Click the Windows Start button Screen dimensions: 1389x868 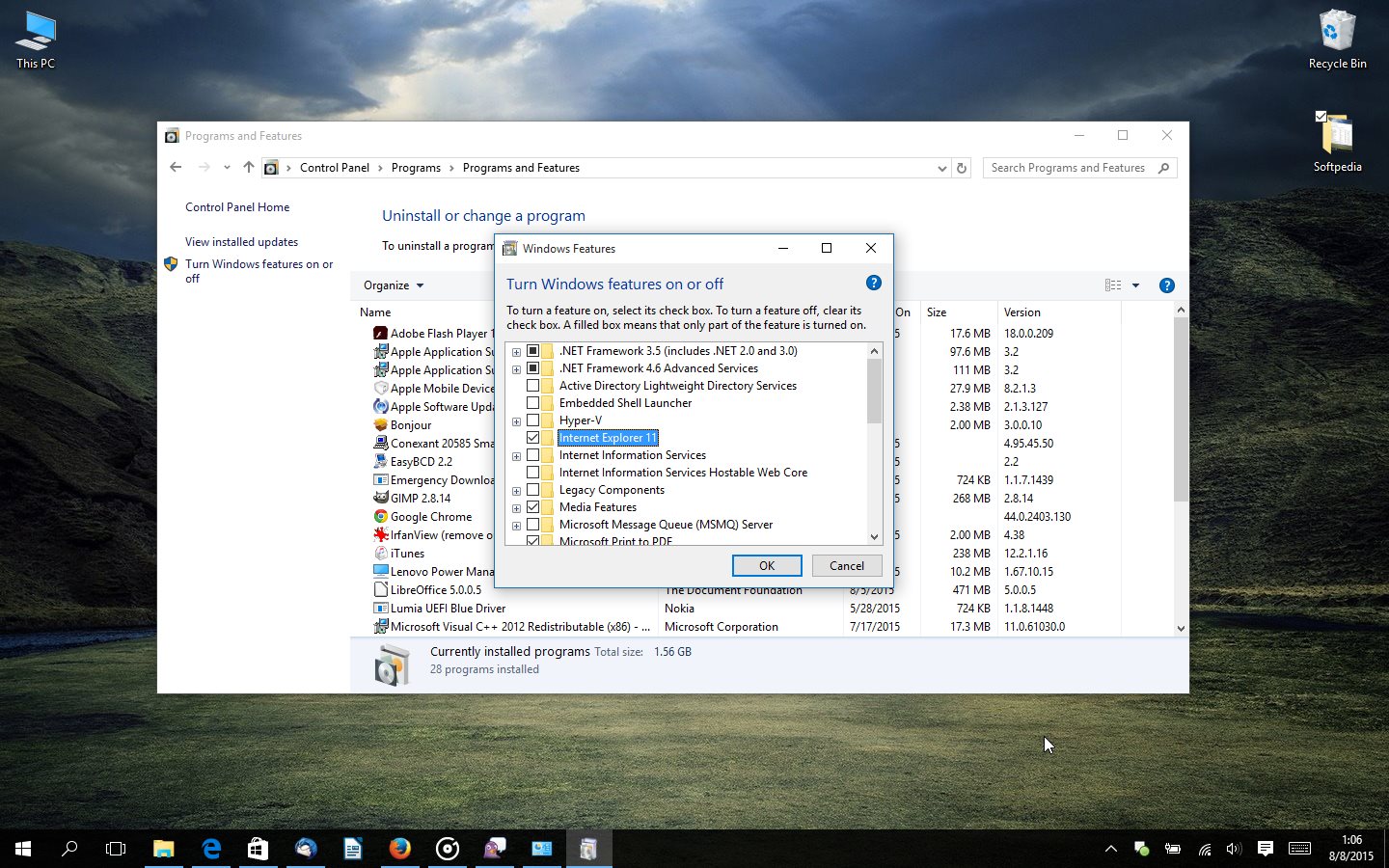coord(23,849)
